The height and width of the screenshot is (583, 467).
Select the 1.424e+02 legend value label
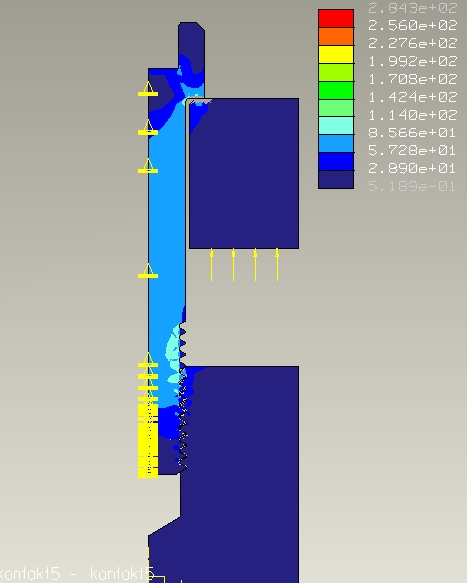tap(412, 97)
